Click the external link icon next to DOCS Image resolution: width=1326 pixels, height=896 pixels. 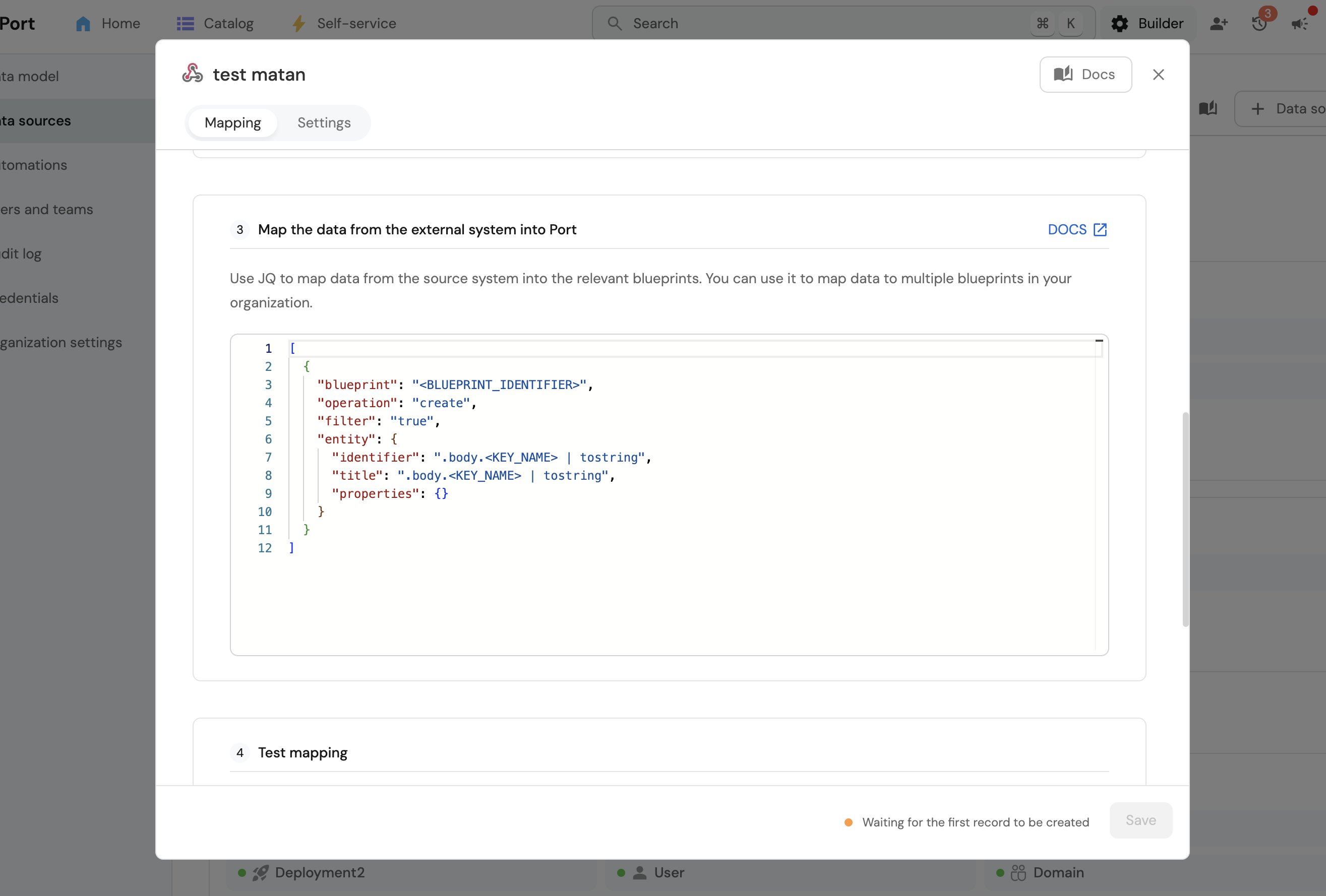point(1100,229)
